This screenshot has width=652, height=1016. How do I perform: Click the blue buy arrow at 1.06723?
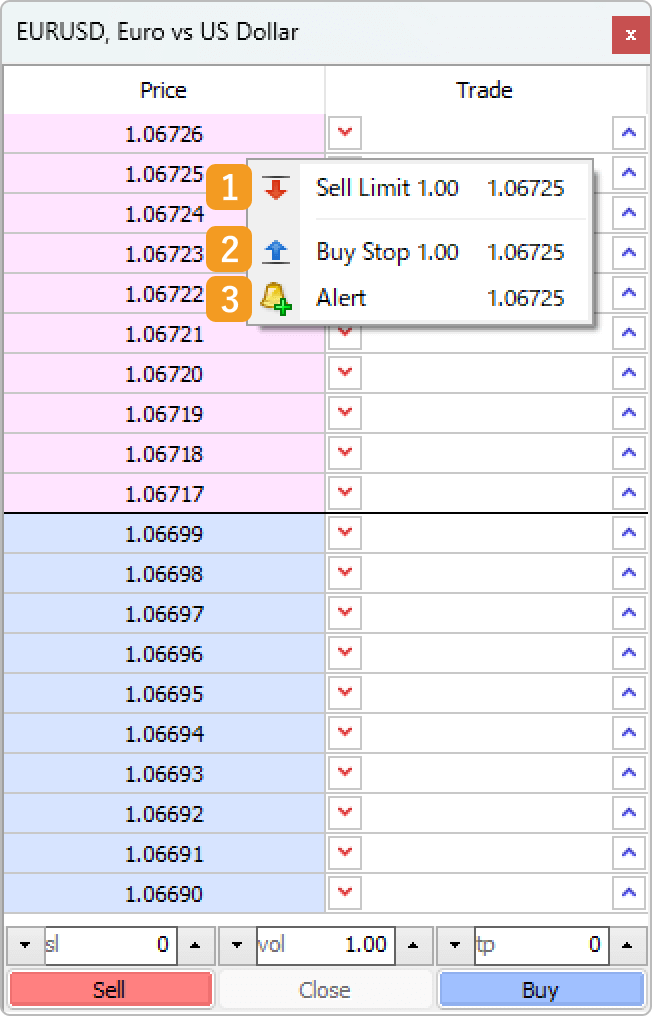pos(629,253)
